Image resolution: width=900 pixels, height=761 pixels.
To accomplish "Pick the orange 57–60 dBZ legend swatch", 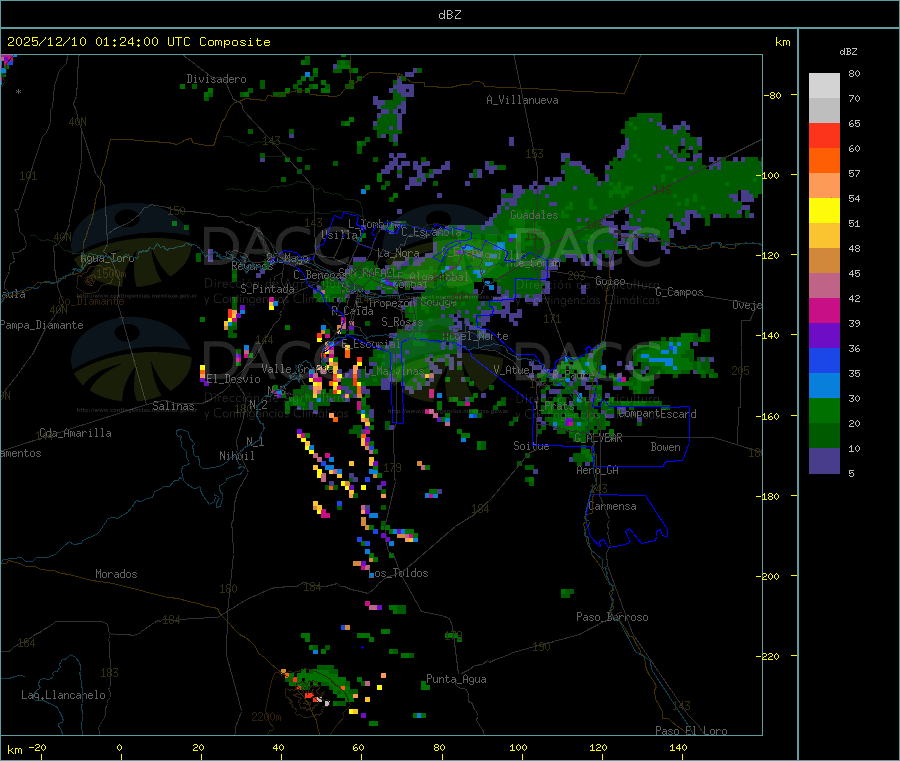I will pyautogui.click(x=824, y=161).
